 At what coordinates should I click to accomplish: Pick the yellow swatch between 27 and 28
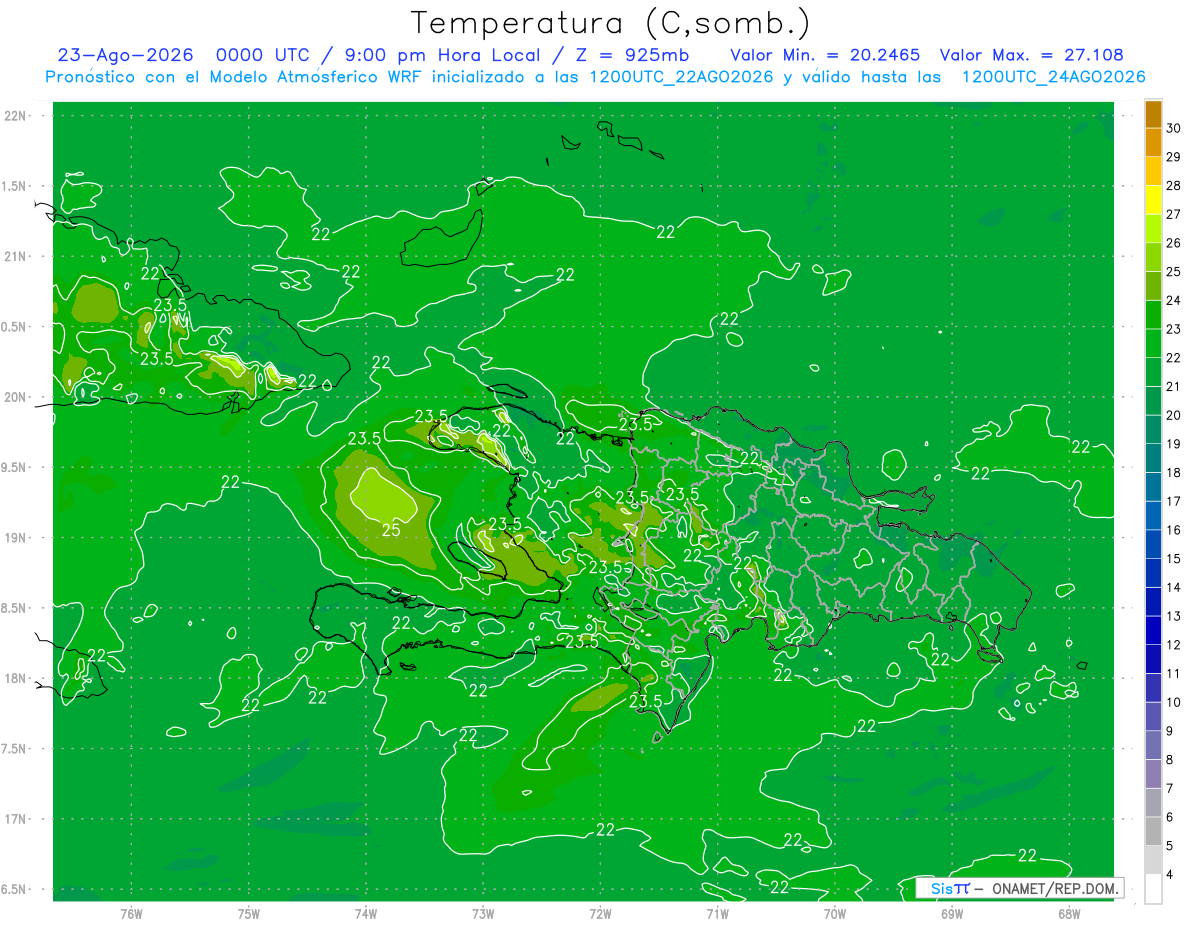click(x=1153, y=200)
